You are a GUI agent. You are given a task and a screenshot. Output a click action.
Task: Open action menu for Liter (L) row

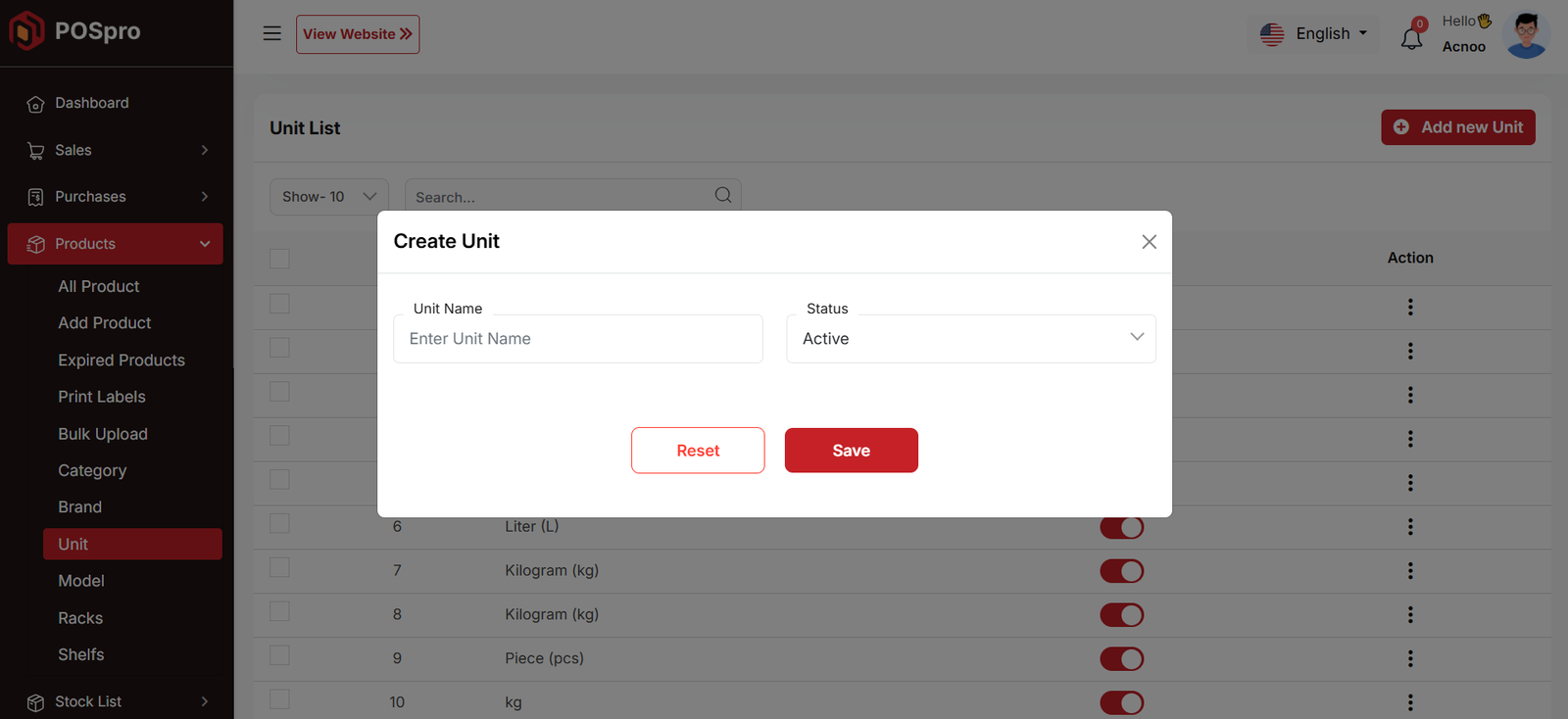point(1410,527)
